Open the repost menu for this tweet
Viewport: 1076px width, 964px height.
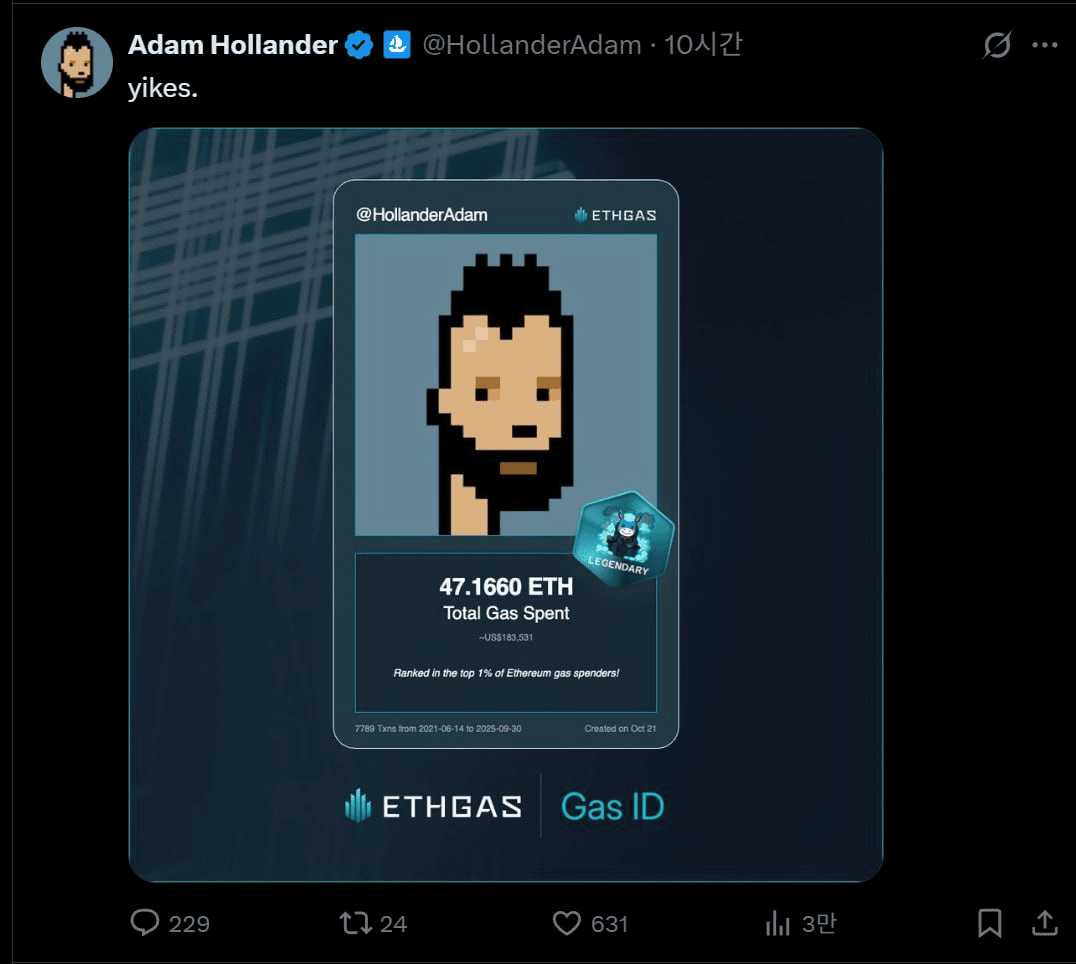355,923
